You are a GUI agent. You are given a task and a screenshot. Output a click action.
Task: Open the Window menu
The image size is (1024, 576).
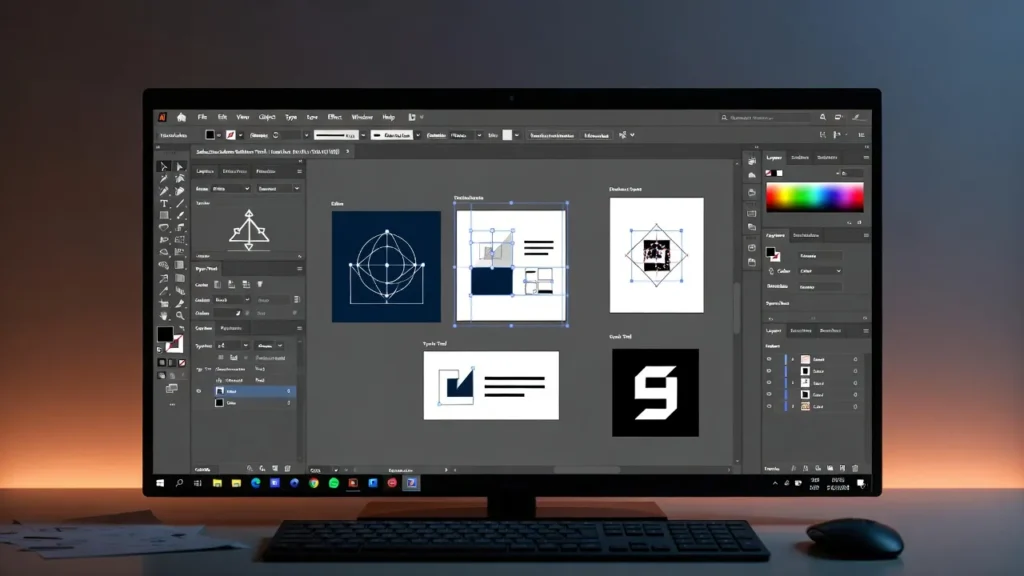coord(360,116)
